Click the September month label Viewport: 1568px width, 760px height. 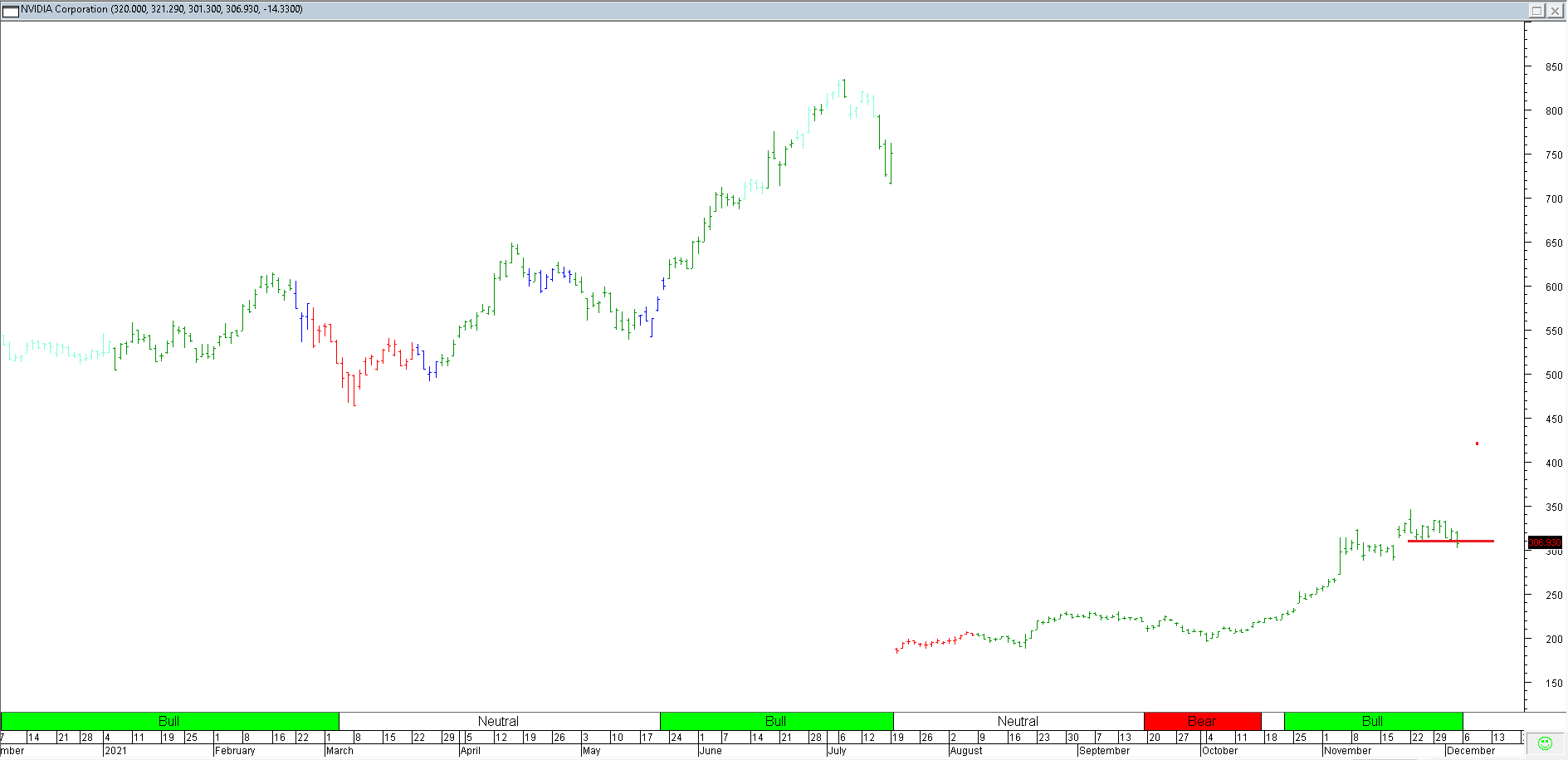[1104, 751]
